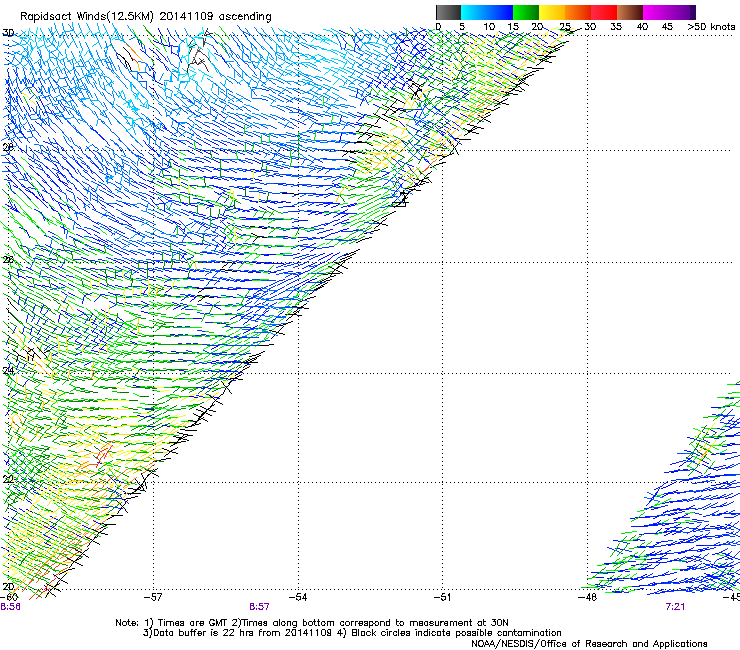
Task: Click the '>50 knots' legend label
Action: (711, 27)
